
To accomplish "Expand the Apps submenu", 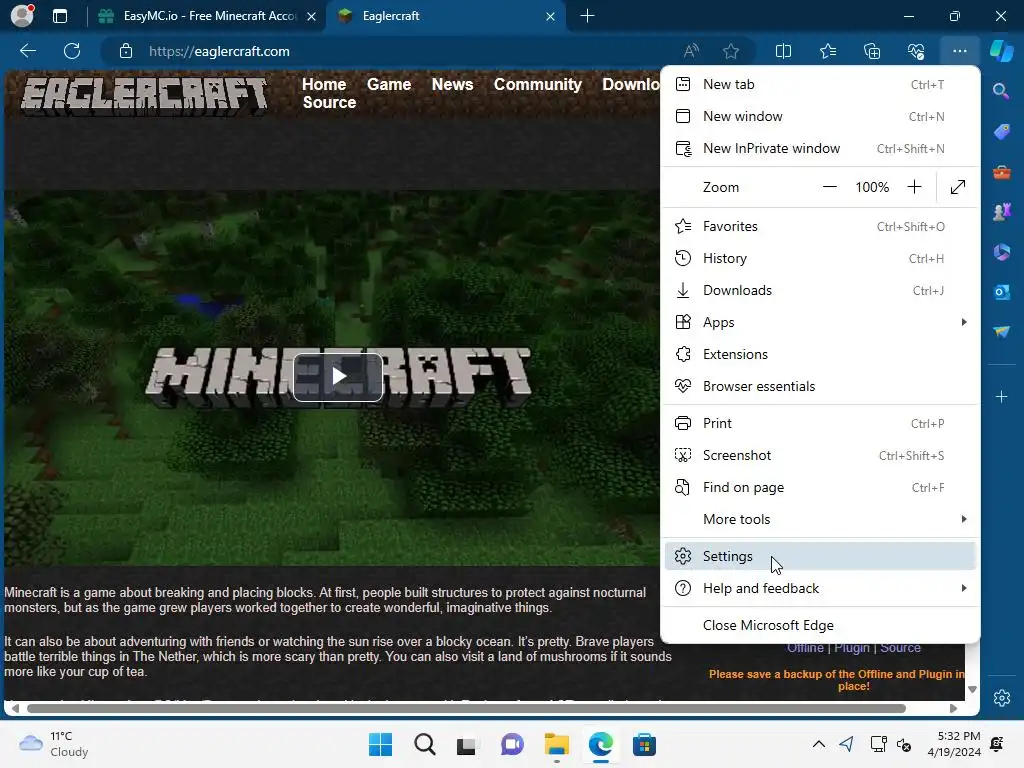I will [x=820, y=322].
